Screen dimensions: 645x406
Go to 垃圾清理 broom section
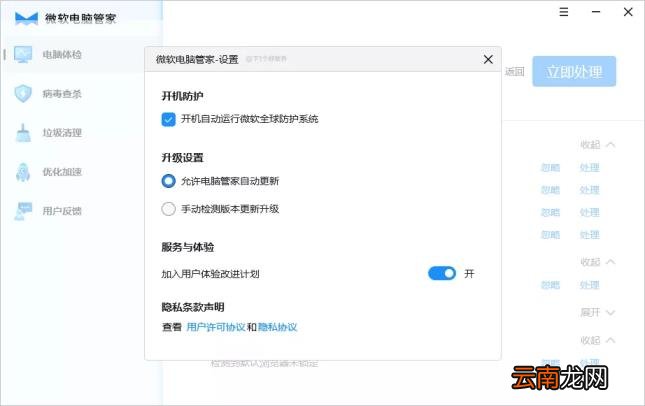(62, 133)
